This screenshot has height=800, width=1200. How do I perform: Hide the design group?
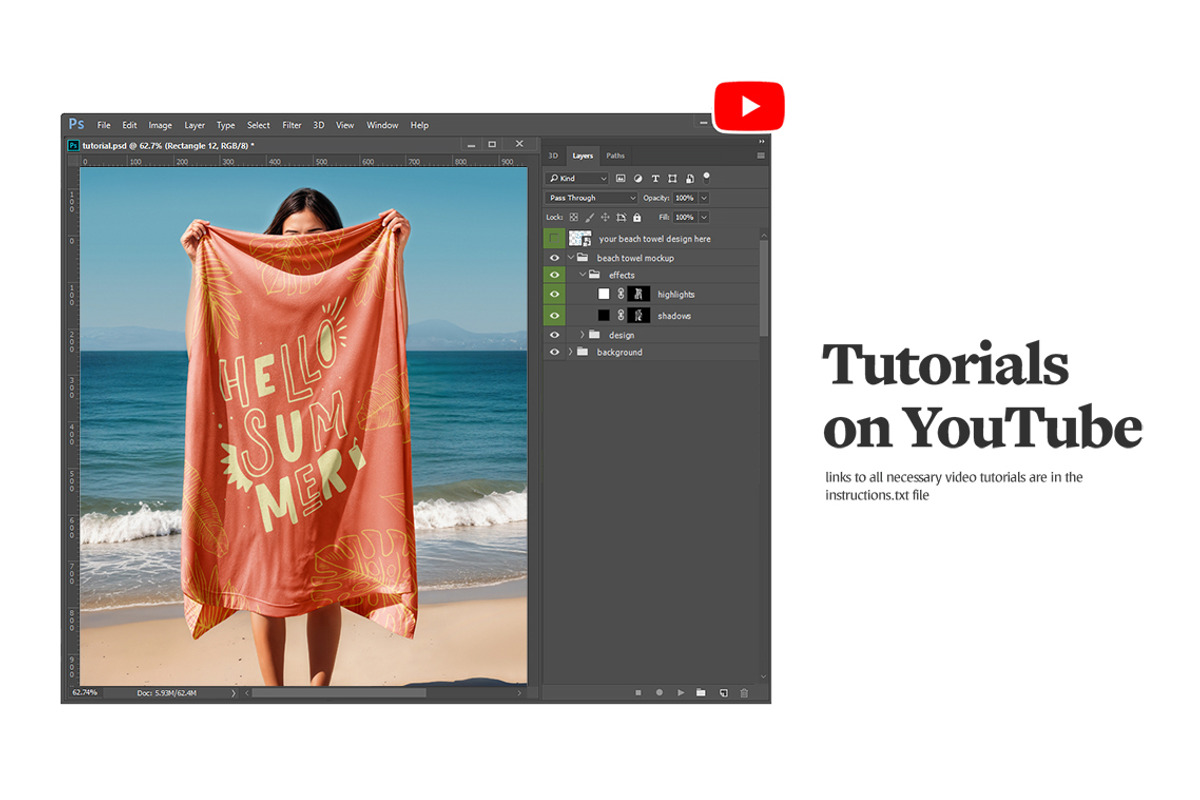coord(554,334)
